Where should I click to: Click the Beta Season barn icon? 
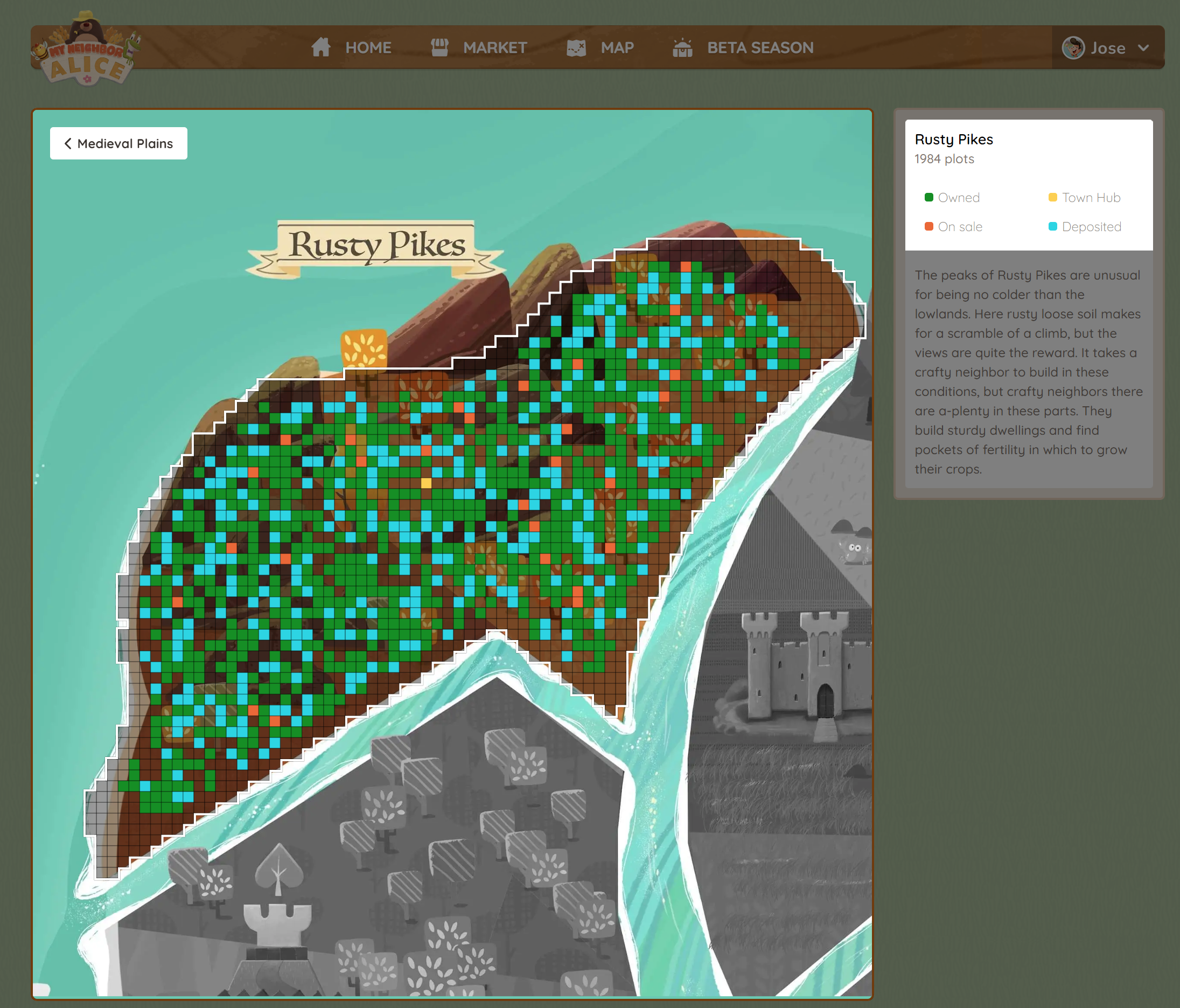click(x=682, y=47)
